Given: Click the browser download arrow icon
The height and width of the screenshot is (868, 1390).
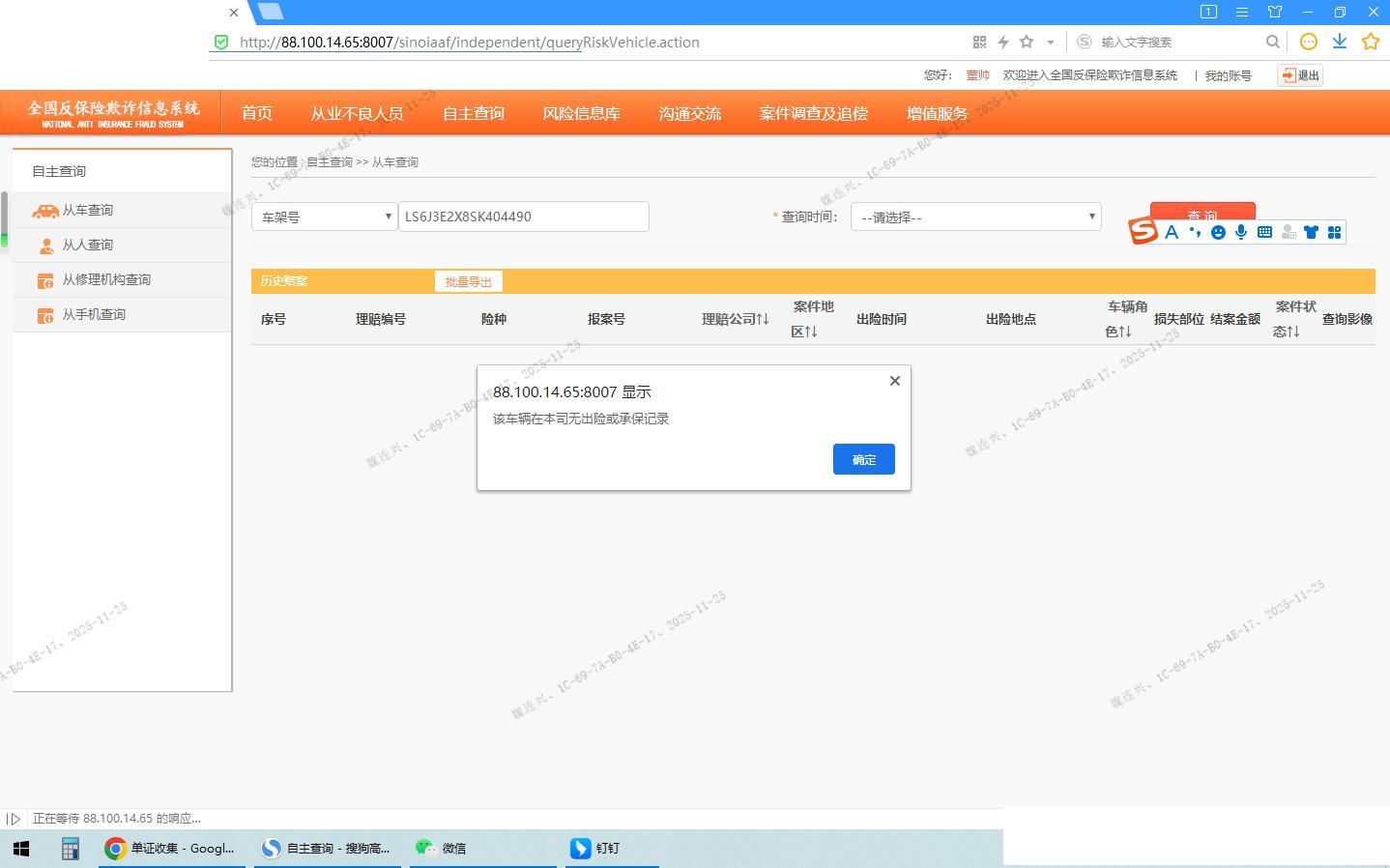Looking at the screenshot, I should [1339, 42].
